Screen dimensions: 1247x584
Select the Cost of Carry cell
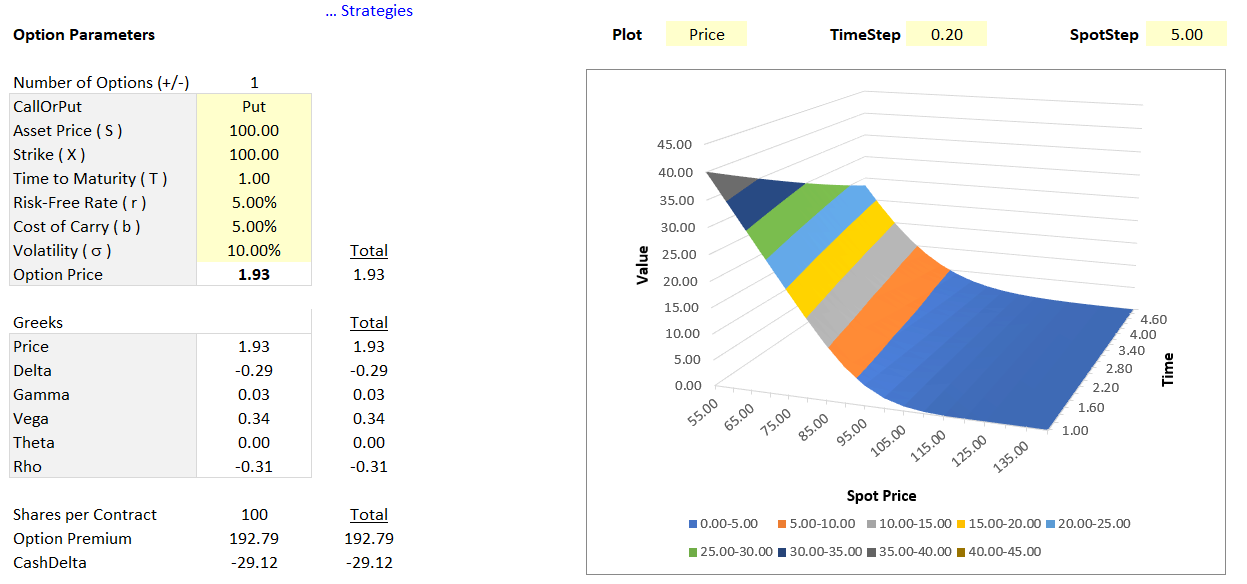[254, 226]
